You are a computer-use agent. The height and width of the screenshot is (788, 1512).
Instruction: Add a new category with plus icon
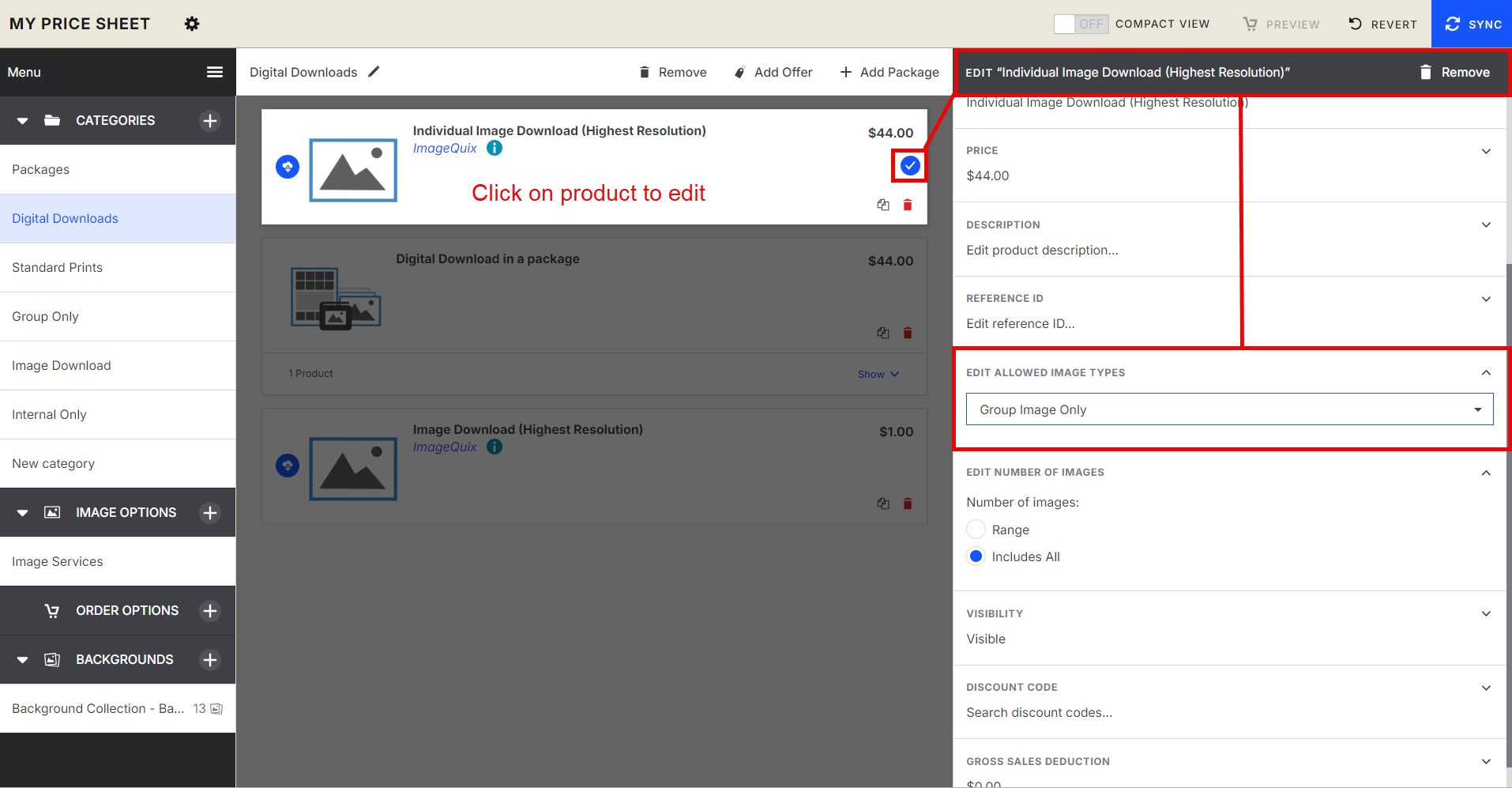coord(210,121)
